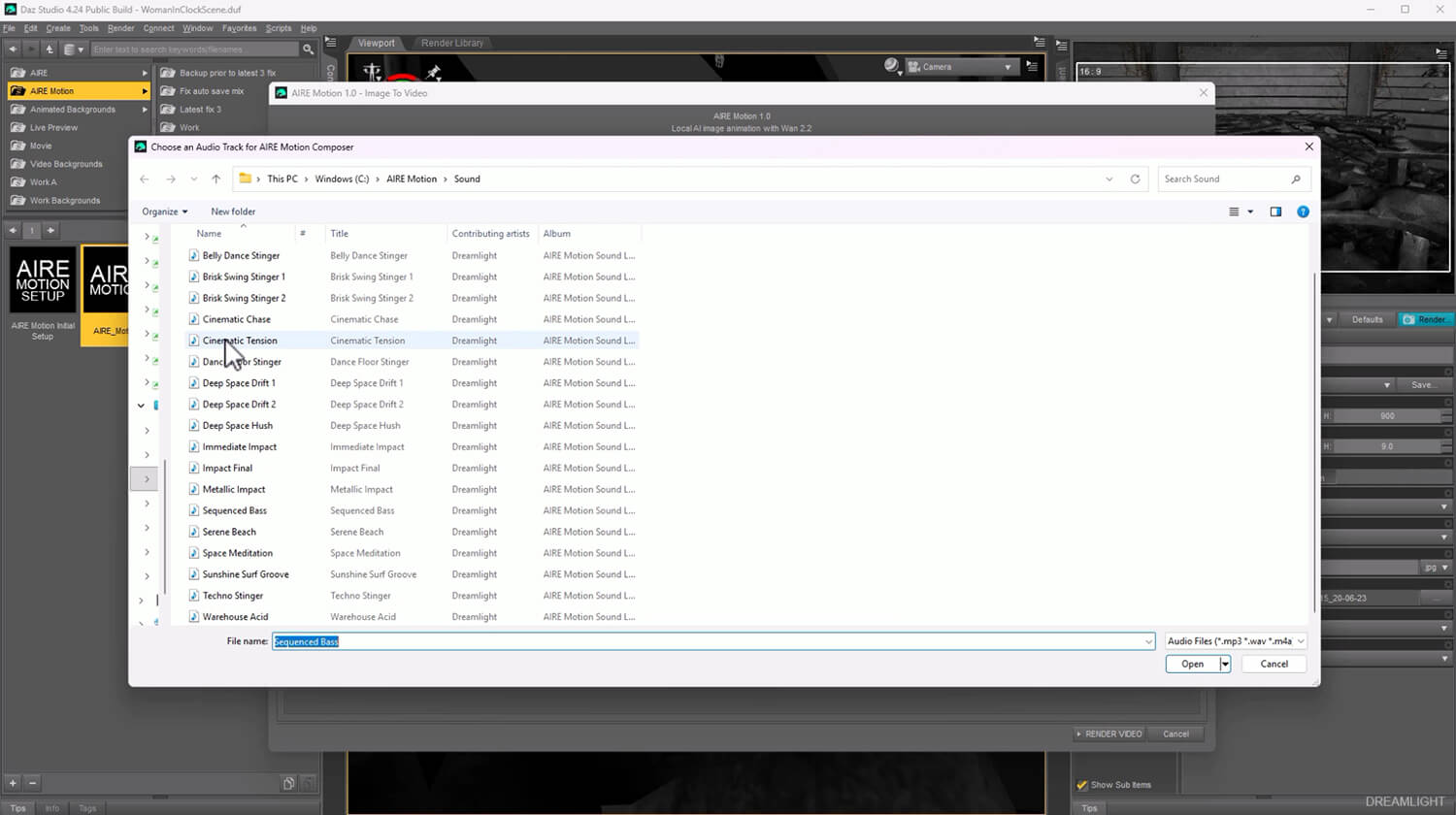Image resolution: width=1456 pixels, height=815 pixels.
Task: Go back in the file dialog
Action: click(144, 179)
